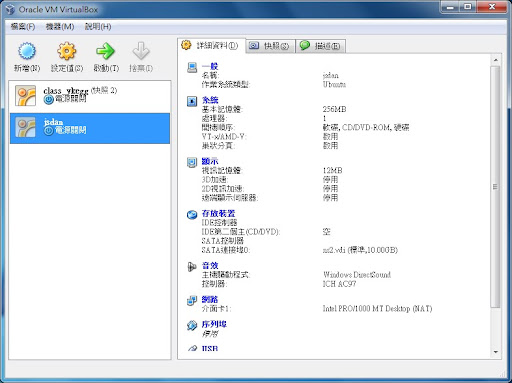Image resolution: width=512 pixels, height=383 pixels.
Task: Open the Serial ports (序列埠) link
Action: (214, 324)
